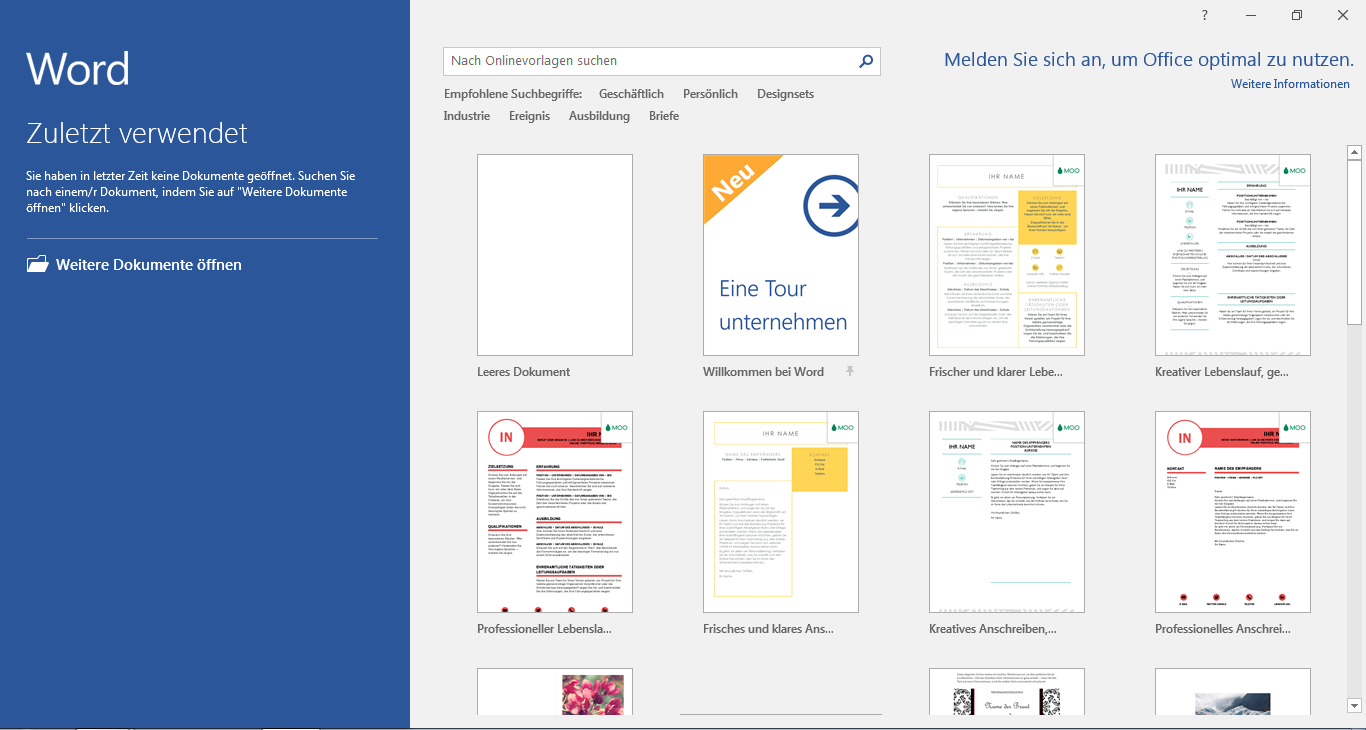Select the Professioneller Lebenslauf template thumbnail
Image resolution: width=1366 pixels, height=730 pixels.
555,512
